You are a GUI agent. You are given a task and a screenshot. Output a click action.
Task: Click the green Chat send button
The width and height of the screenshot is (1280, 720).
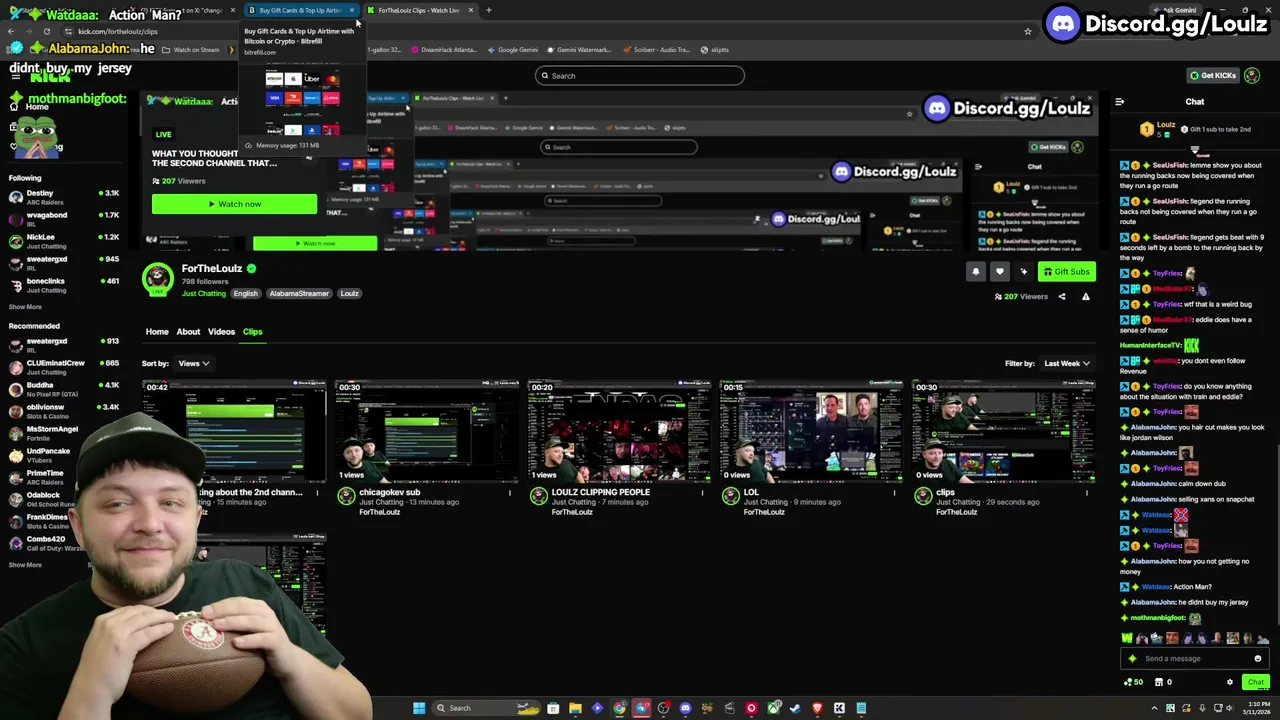(1256, 682)
